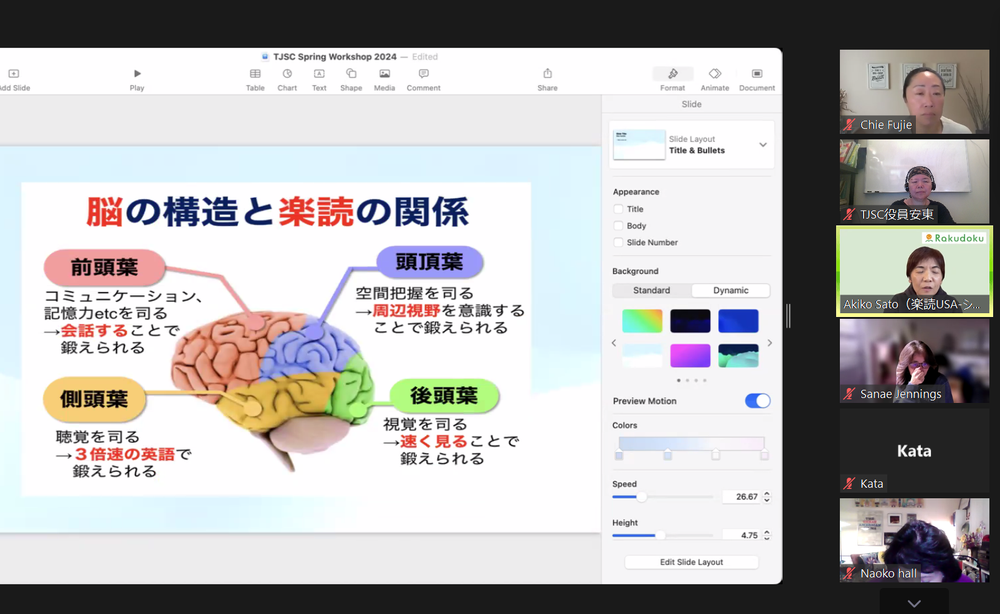Enable the Body appearance checkbox
This screenshot has width=1000, height=614.
618,225
